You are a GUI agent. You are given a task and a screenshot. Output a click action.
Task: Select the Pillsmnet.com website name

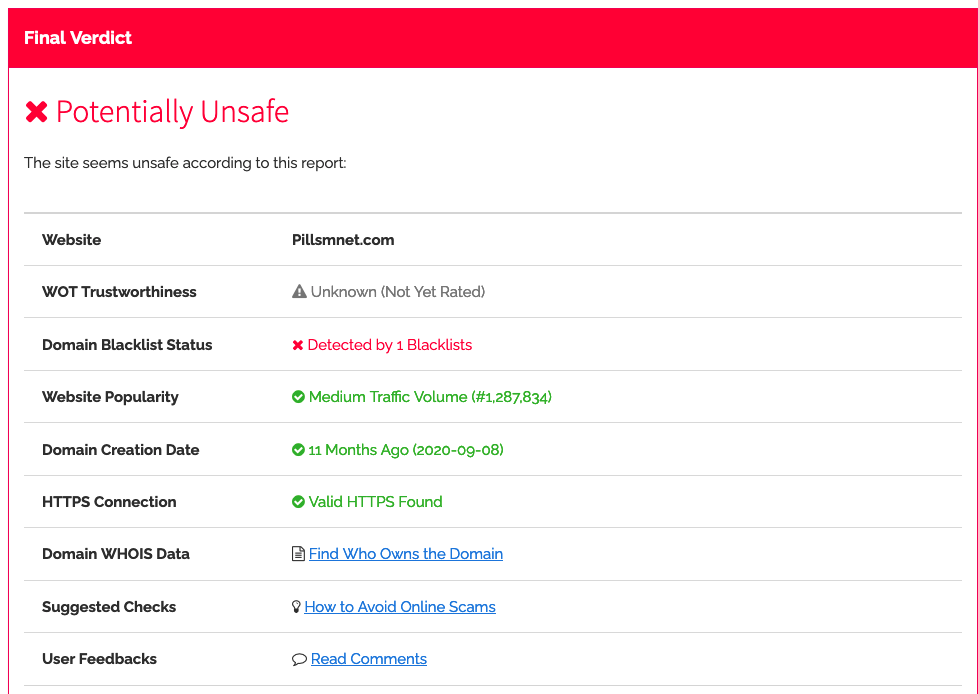coord(343,240)
